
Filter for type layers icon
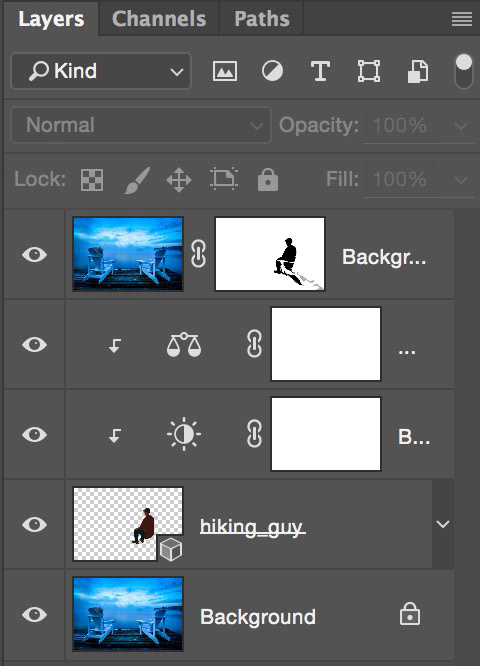(x=320, y=71)
